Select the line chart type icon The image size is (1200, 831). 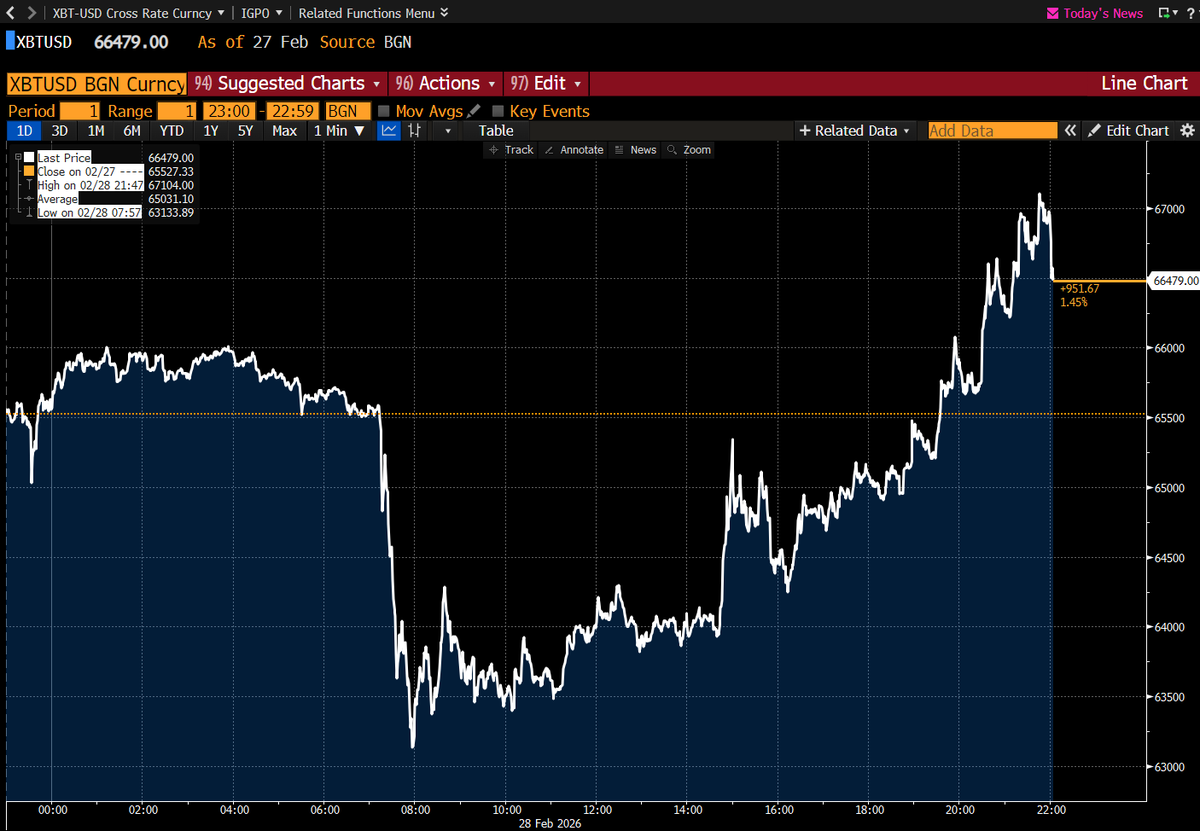click(388, 130)
